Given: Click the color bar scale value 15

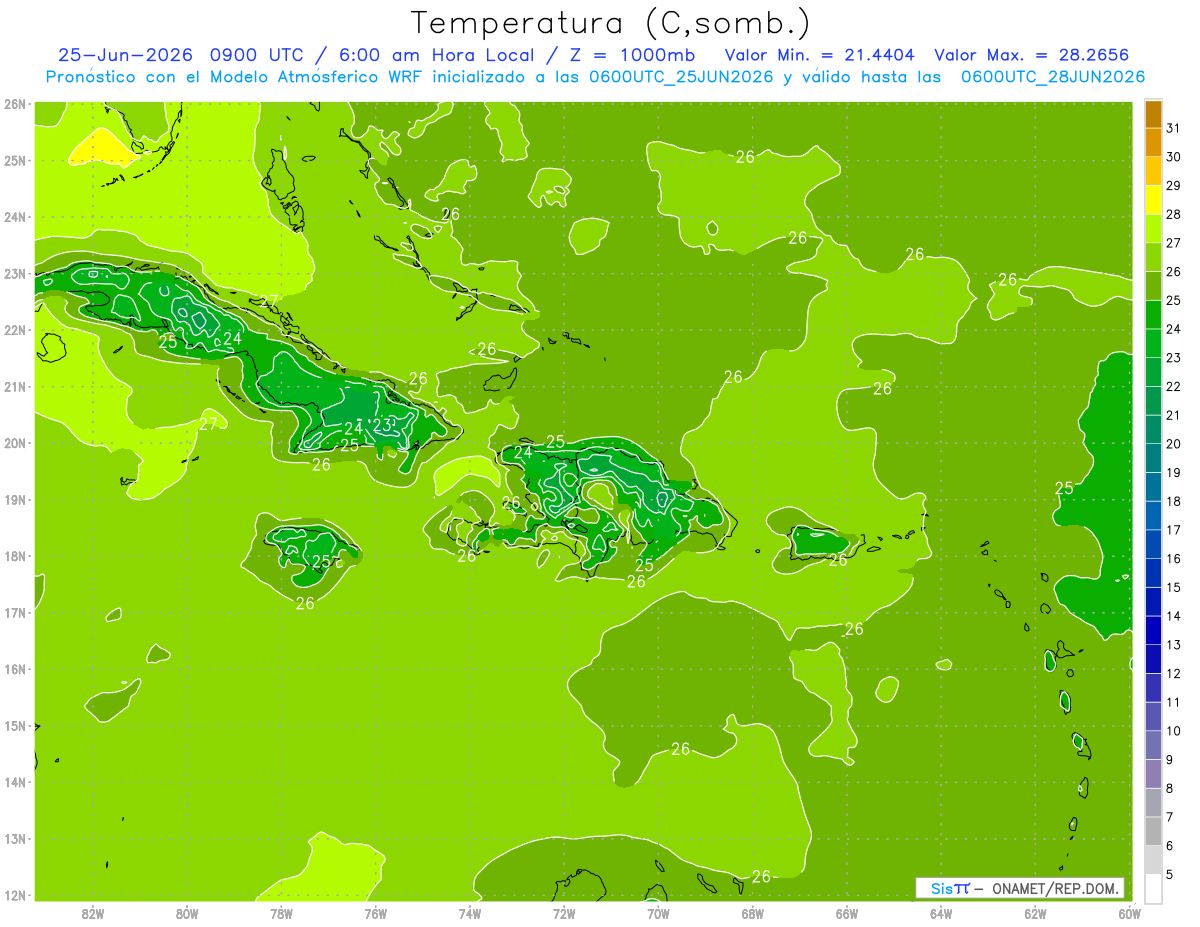Looking at the screenshot, I should click(x=1173, y=587).
